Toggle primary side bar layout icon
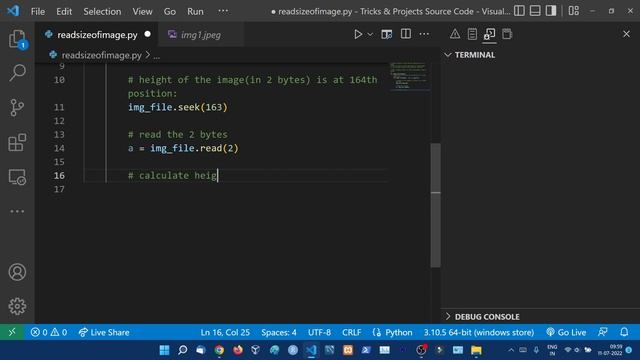The image size is (640, 360). pos(519,11)
